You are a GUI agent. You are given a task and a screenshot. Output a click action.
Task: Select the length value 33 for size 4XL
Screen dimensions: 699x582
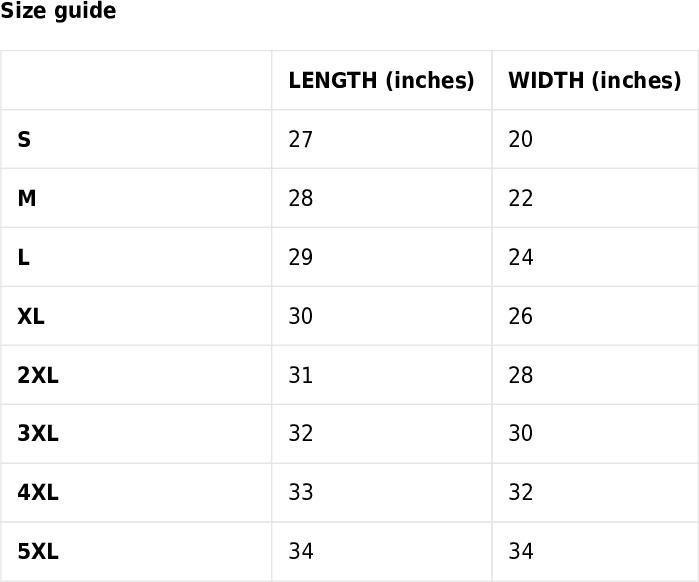[x=301, y=493]
